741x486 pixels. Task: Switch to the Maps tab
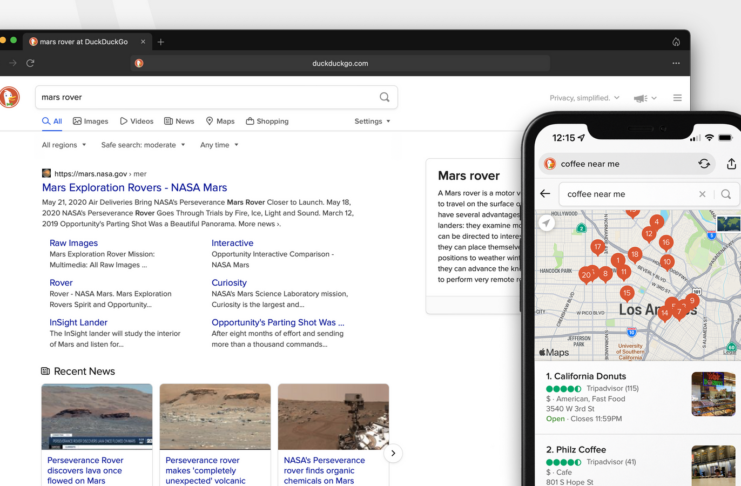point(220,121)
